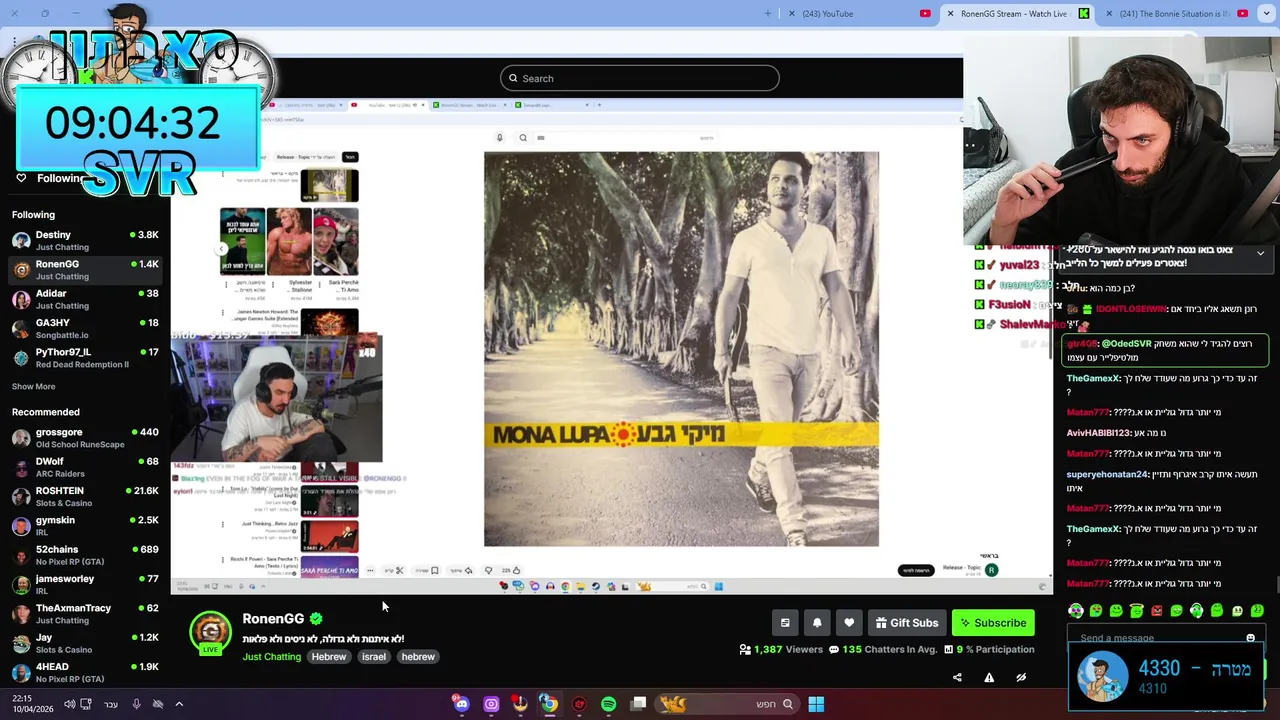The image size is (1280, 720).
Task: Open Chrome from the taskbar
Action: 549,704
